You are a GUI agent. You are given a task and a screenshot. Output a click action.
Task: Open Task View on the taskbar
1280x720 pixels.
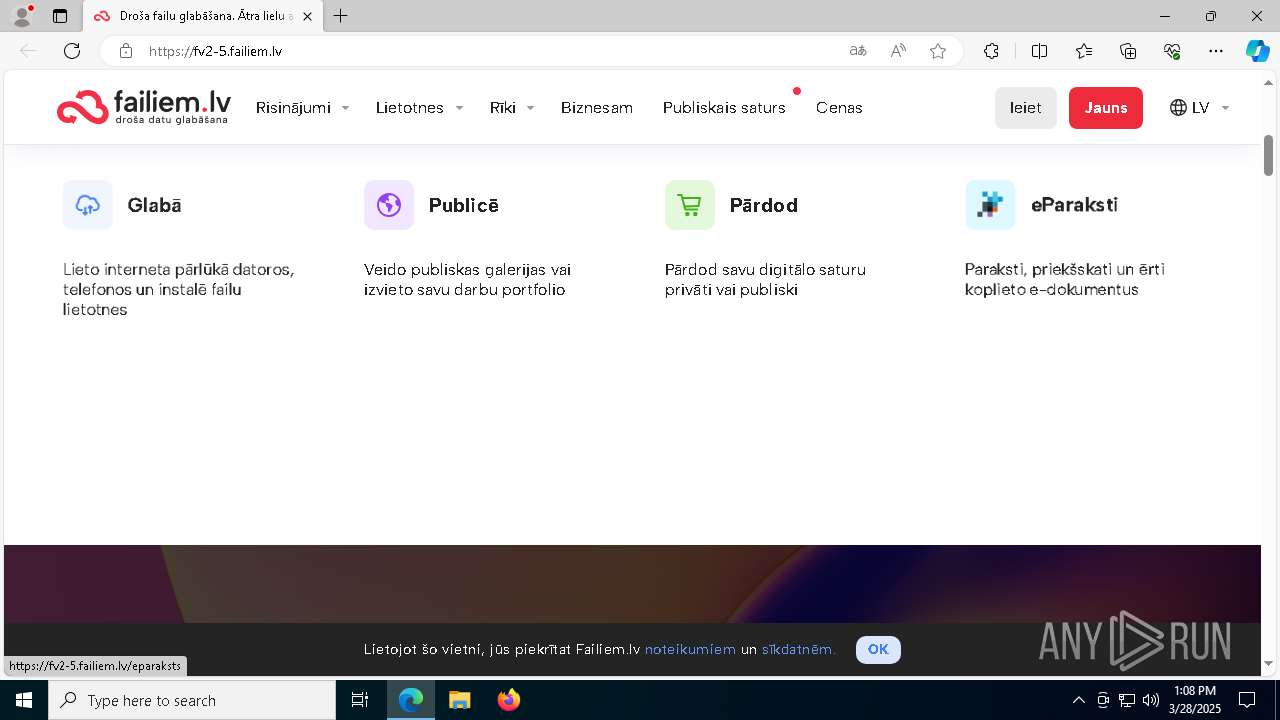360,700
